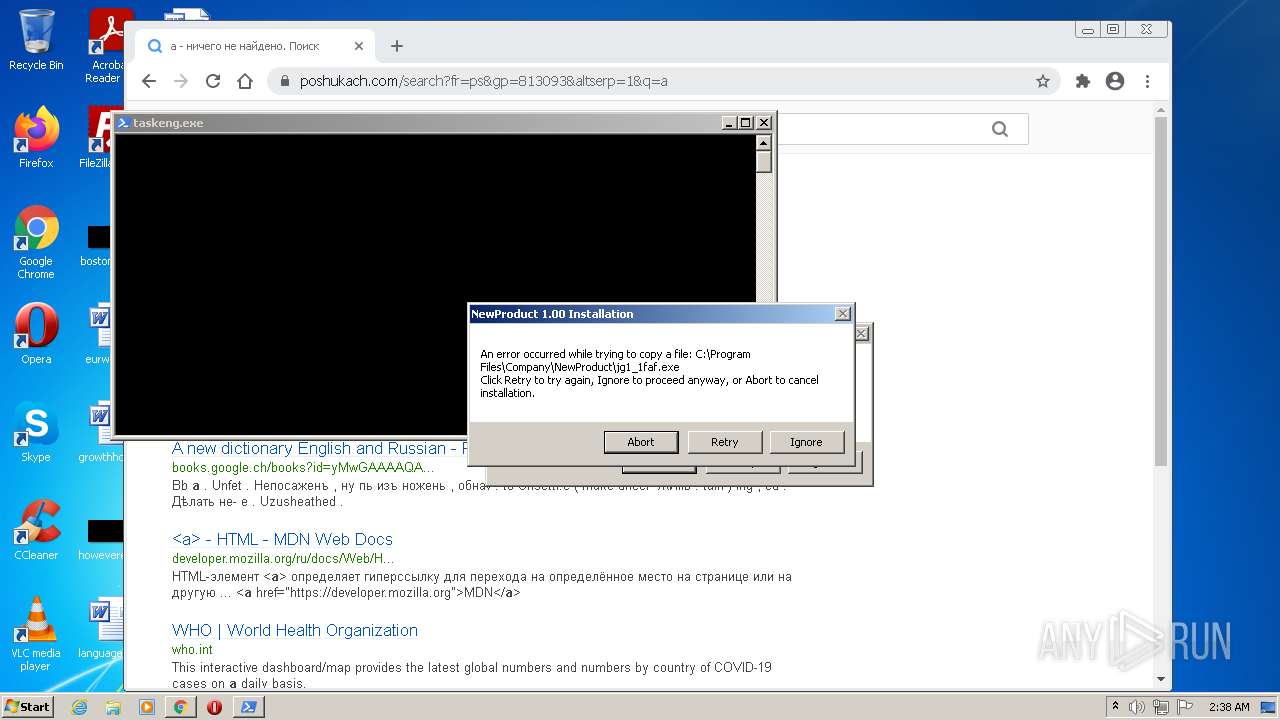The image size is (1280, 720).
Task: Click the books.google.ch result URL
Action: [x=303, y=467]
